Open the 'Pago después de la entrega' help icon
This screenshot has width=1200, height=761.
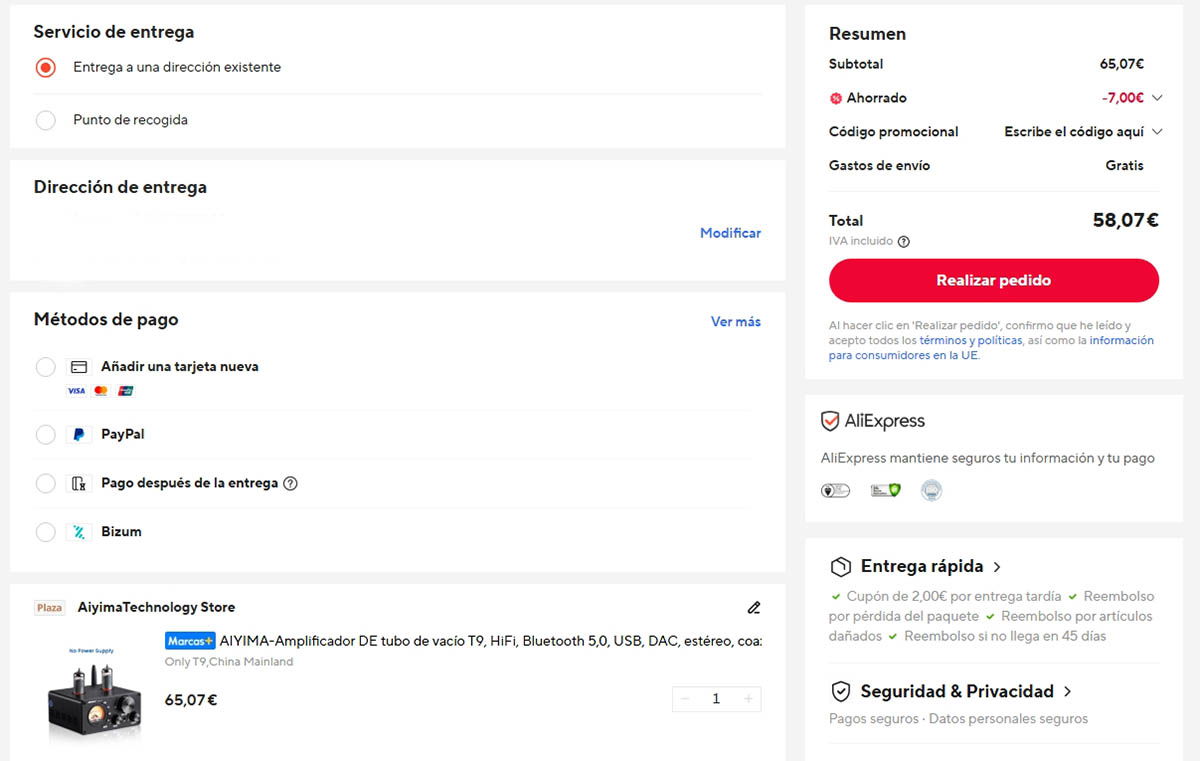(x=290, y=483)
